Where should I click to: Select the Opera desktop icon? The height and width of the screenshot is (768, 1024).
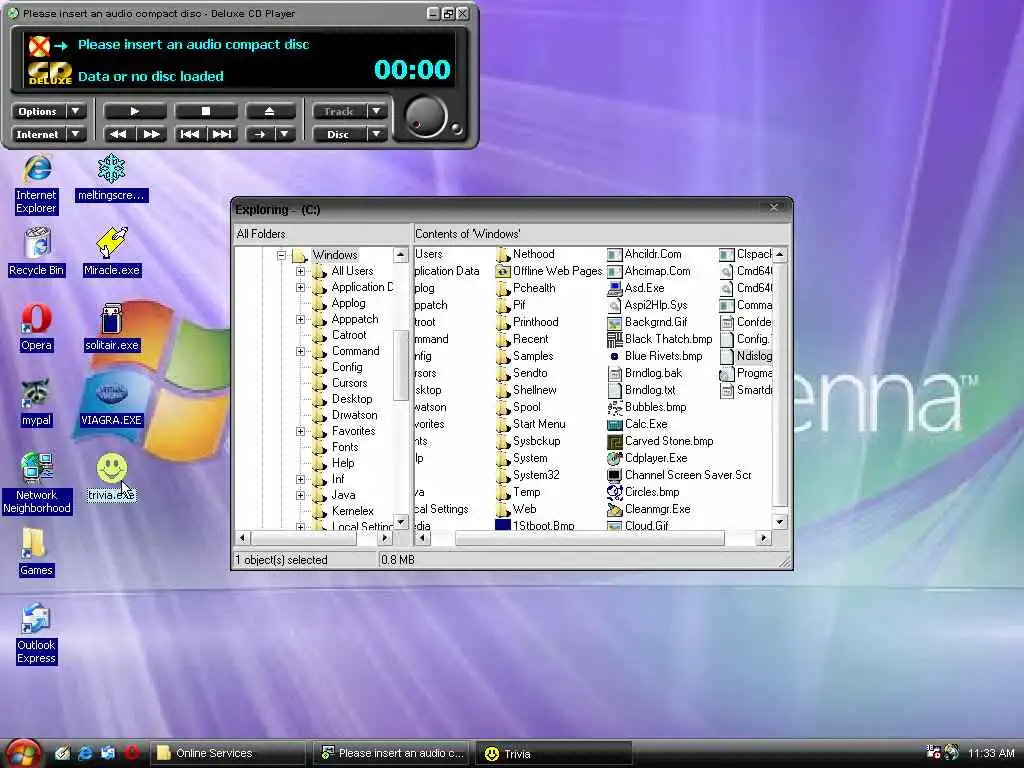click(x=37, y=328)
